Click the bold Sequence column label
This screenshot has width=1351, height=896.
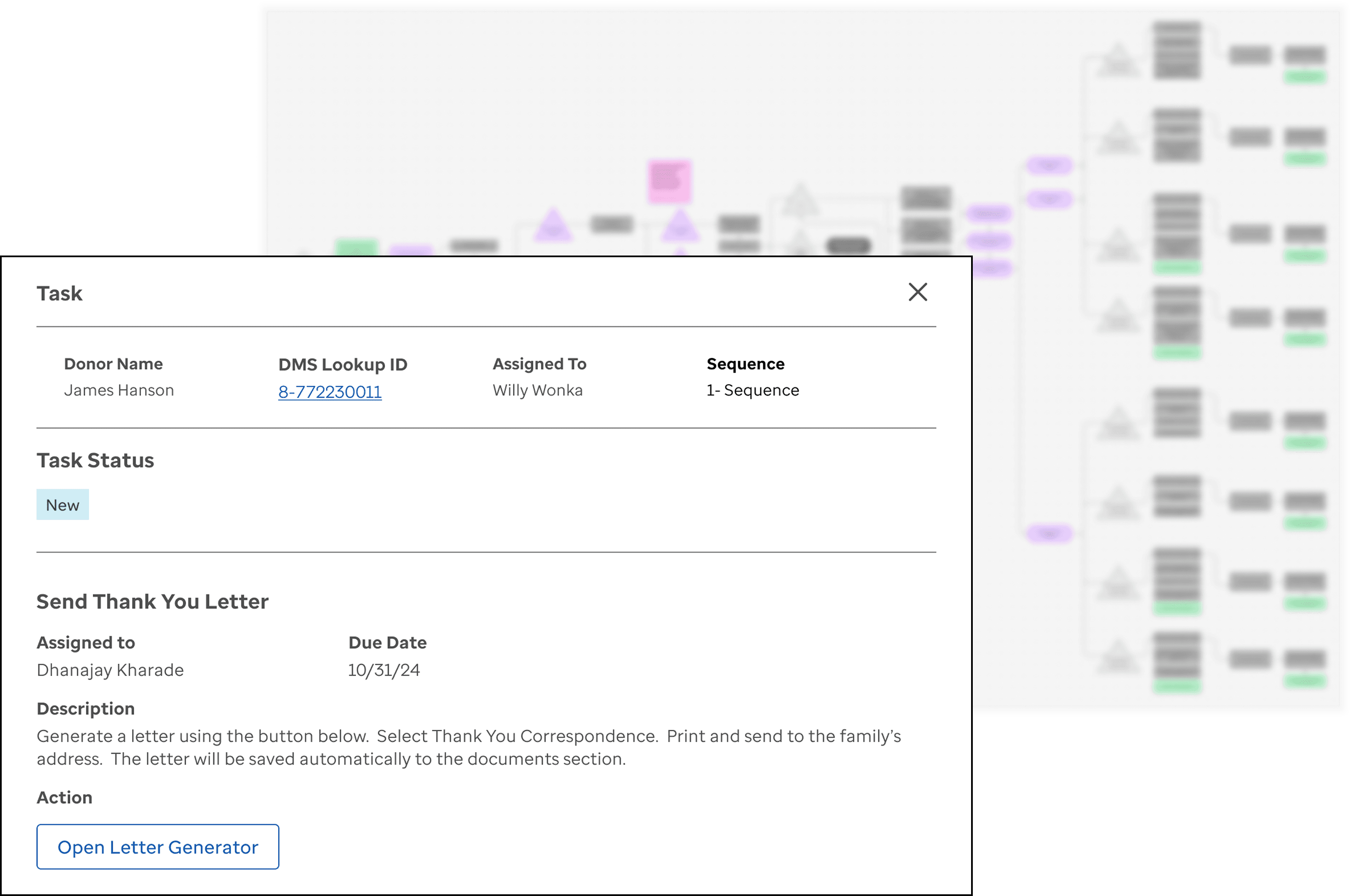coord(744,364)
